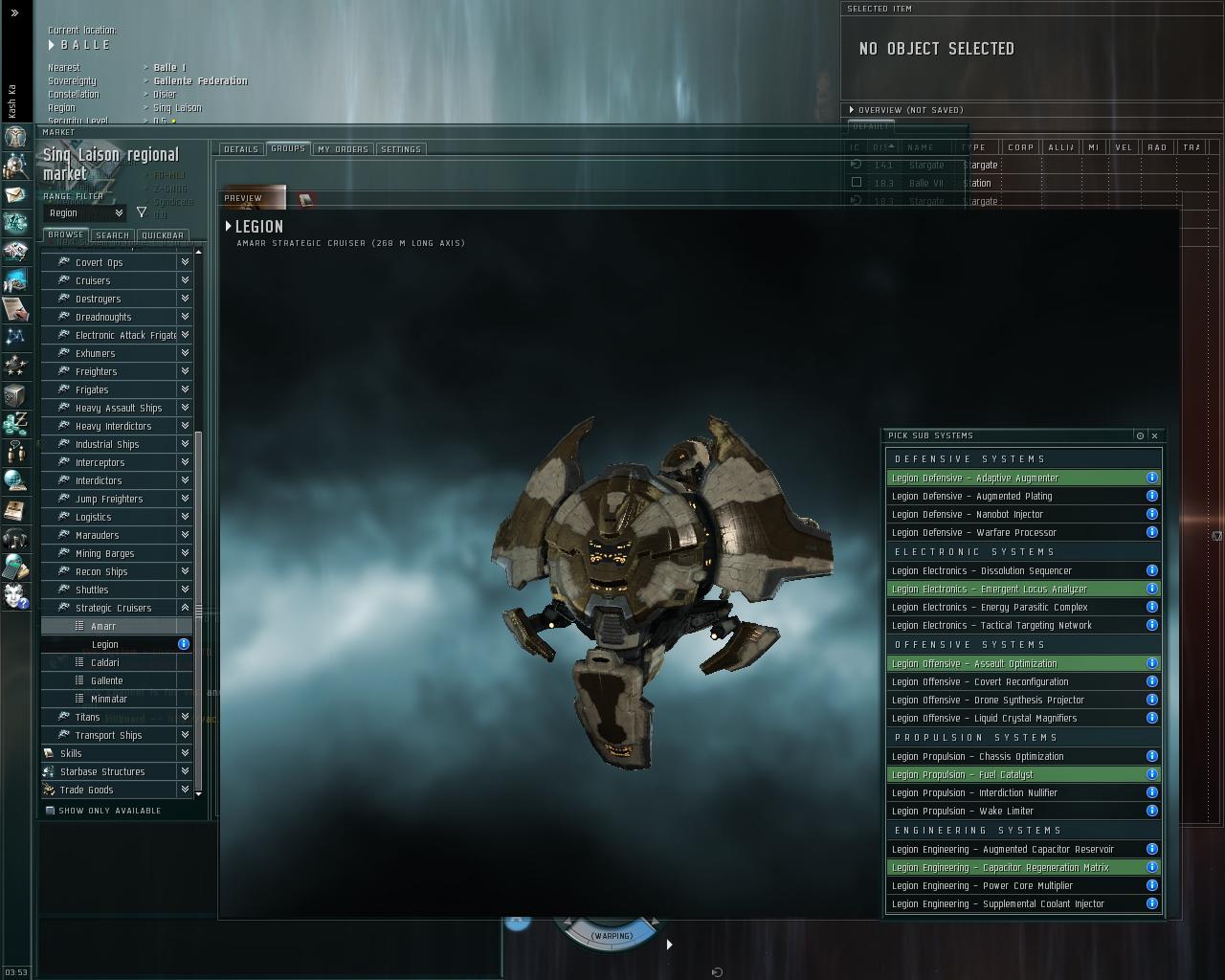Open the Jukebox headphones icon

coord(15,538)
